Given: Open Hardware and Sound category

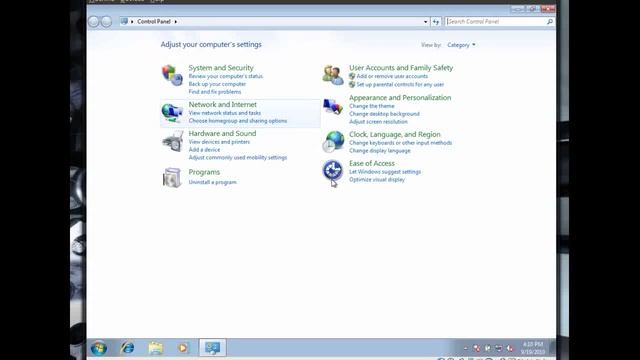Looking at the screenshot, I should (222, 133).
